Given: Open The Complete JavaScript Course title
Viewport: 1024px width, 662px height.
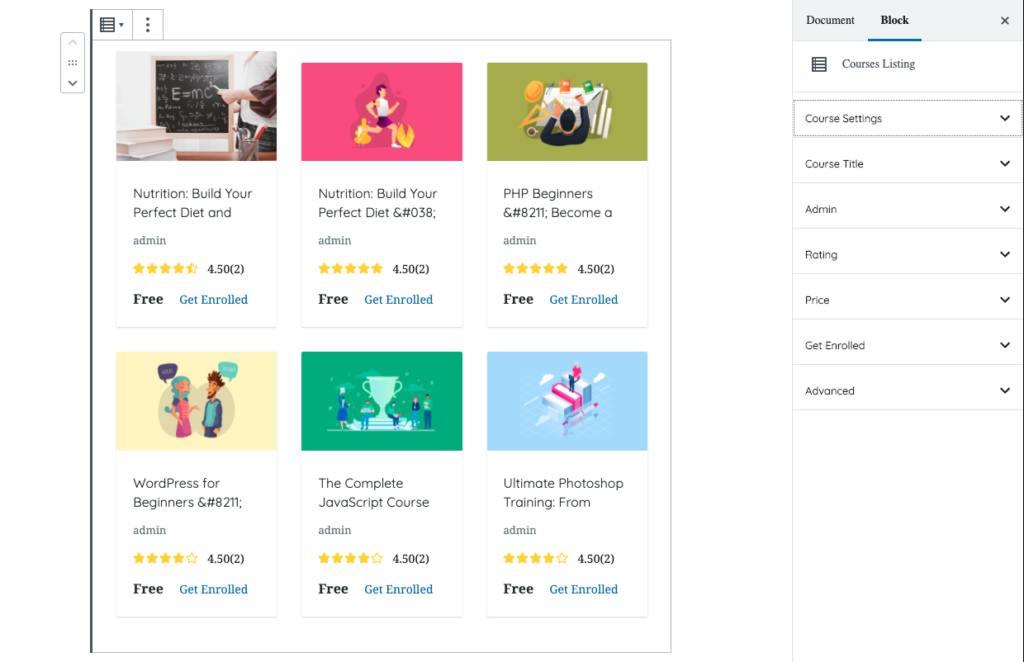Looking at the screenshot, I should pos(374,493).
